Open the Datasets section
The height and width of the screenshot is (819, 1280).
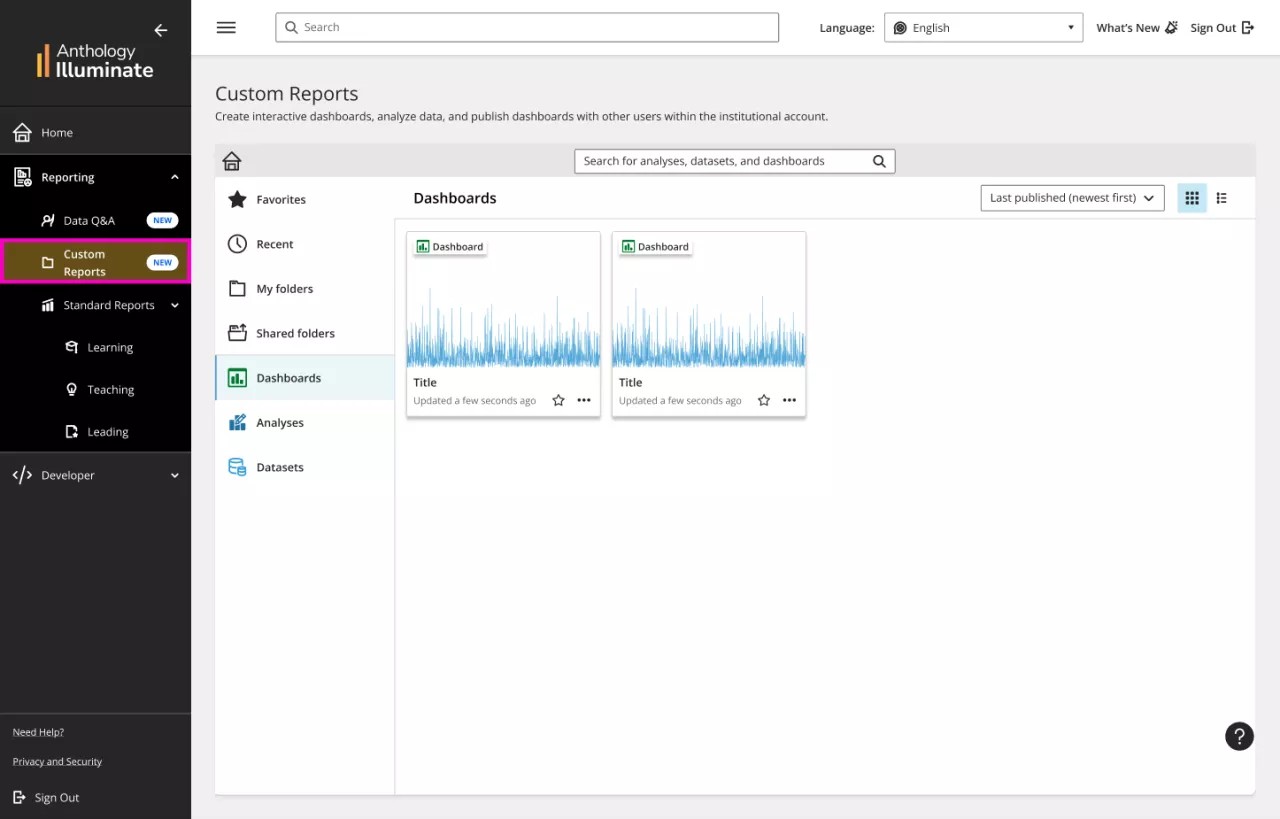point(280,467)
